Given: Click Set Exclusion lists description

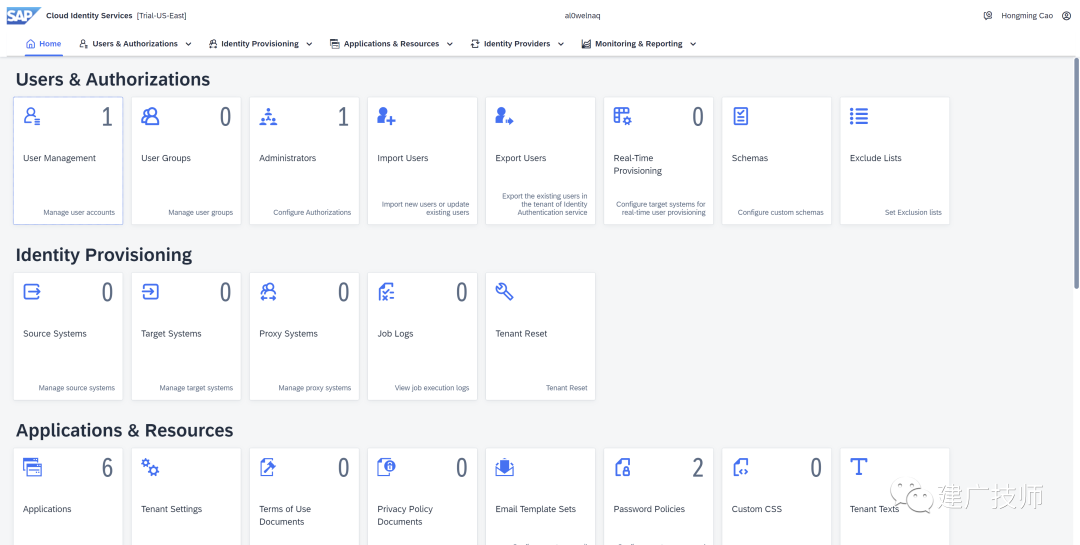Looking at the screenshot, I should click(913, 212).
